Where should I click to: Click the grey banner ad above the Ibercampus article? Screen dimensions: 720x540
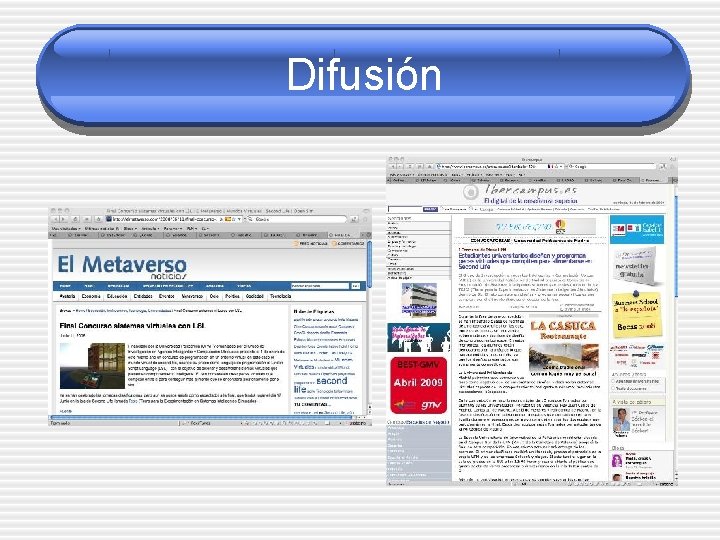coord(529,226)
